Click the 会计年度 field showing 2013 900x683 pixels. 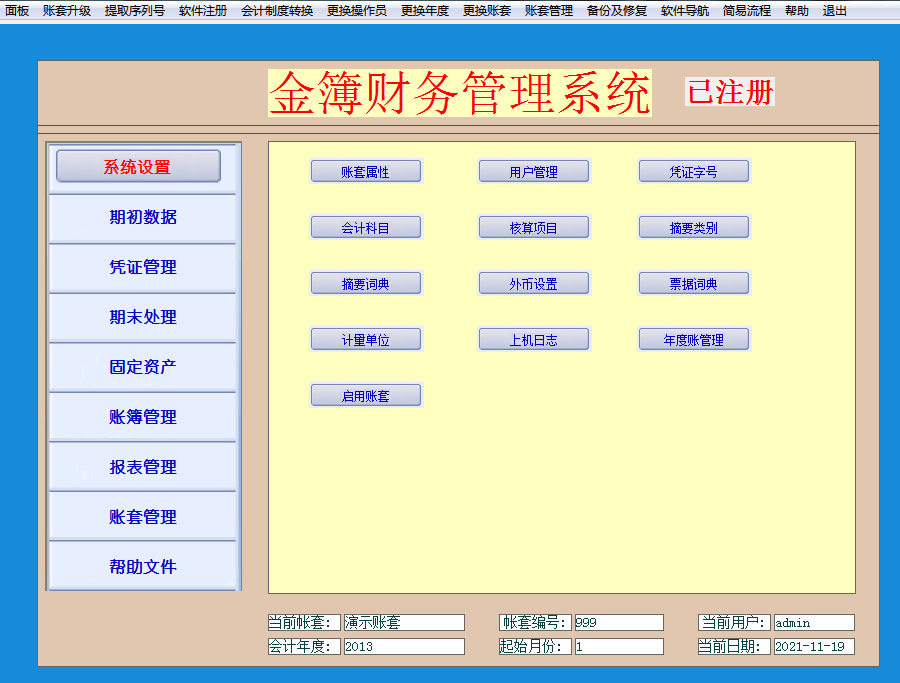point(404,646)
